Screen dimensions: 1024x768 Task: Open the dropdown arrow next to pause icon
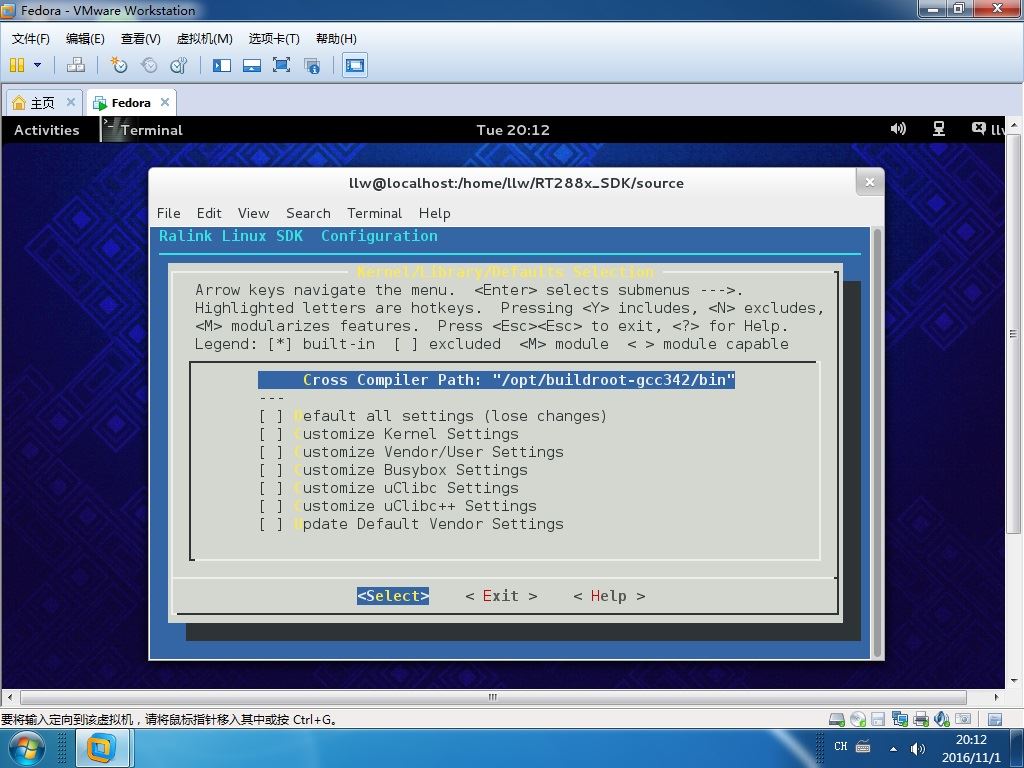[x=37, y=65]
